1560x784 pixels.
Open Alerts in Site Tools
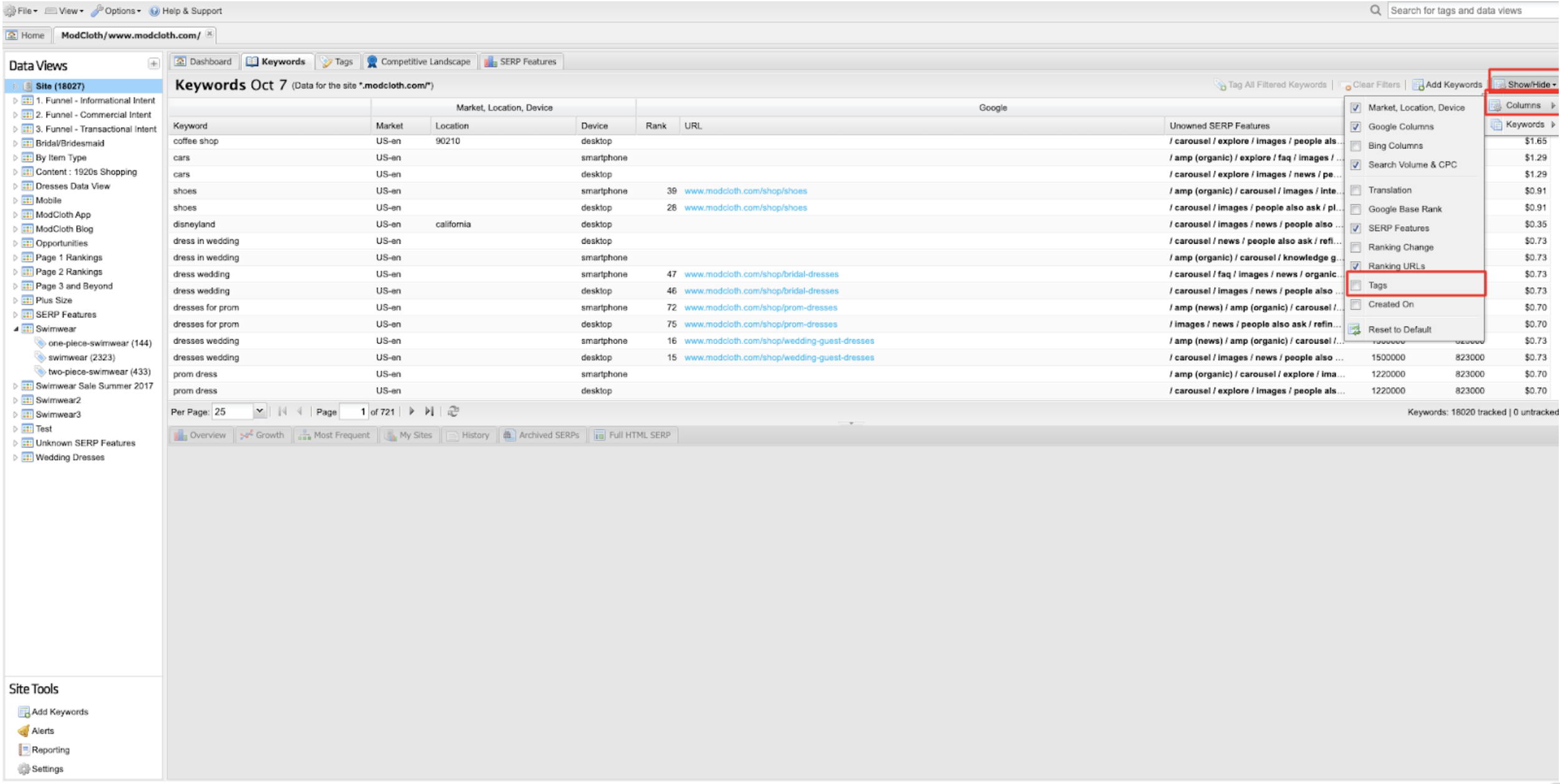42,730
